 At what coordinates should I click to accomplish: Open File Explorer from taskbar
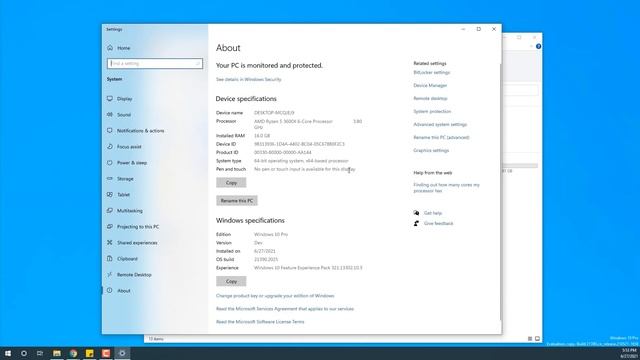[x=57, y=353]
